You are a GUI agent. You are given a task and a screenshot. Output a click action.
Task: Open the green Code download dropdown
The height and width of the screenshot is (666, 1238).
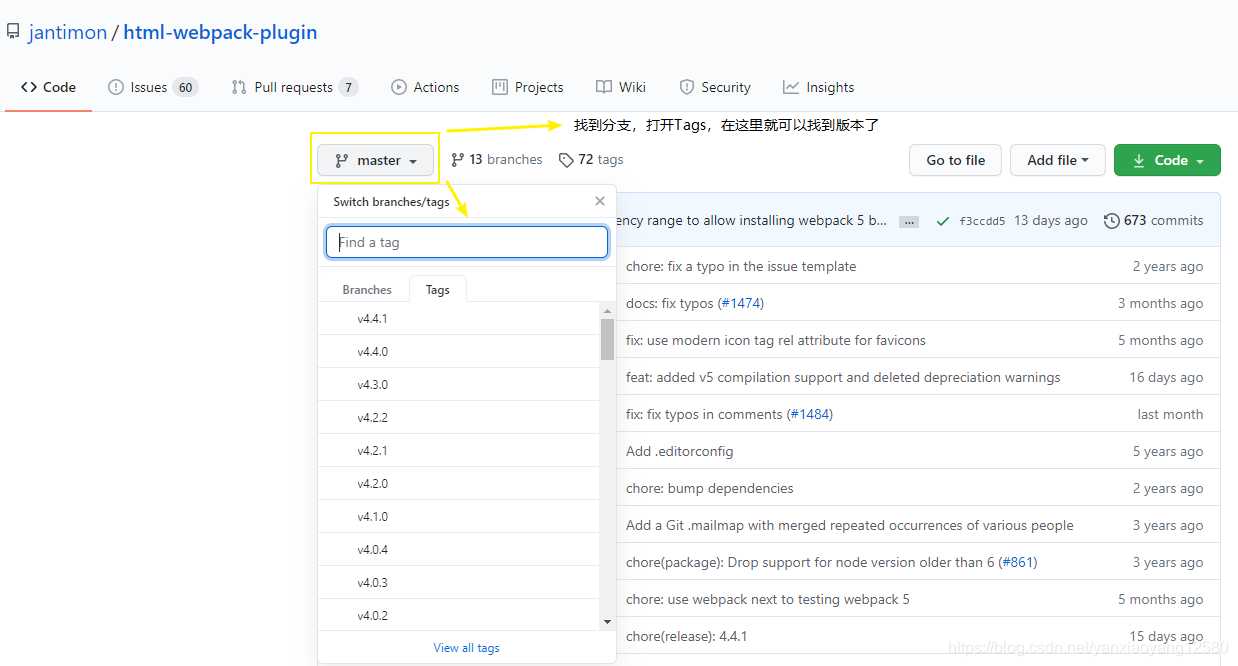(x=1166, y=160)
